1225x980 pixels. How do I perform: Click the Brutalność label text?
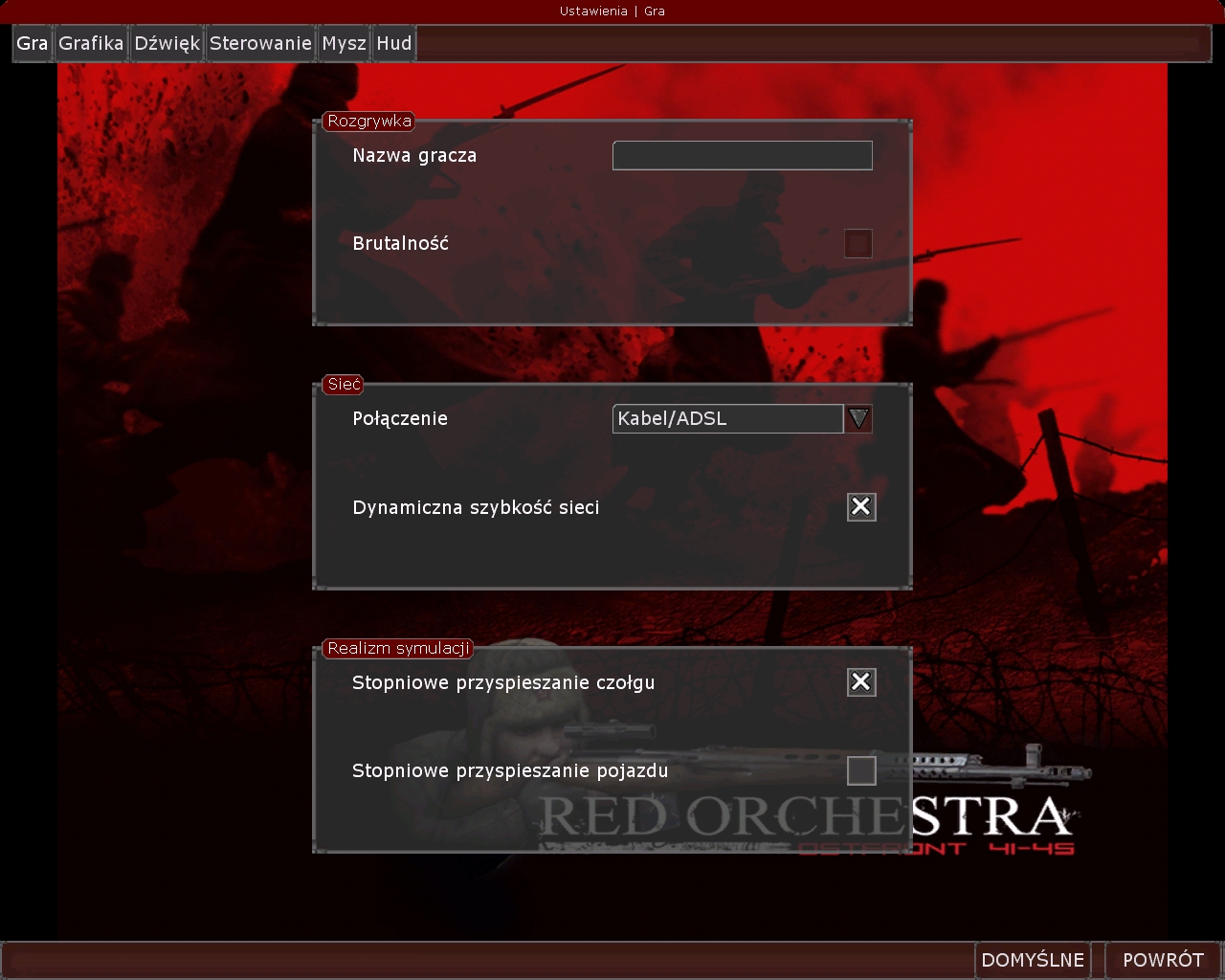(x=400, y=243)
